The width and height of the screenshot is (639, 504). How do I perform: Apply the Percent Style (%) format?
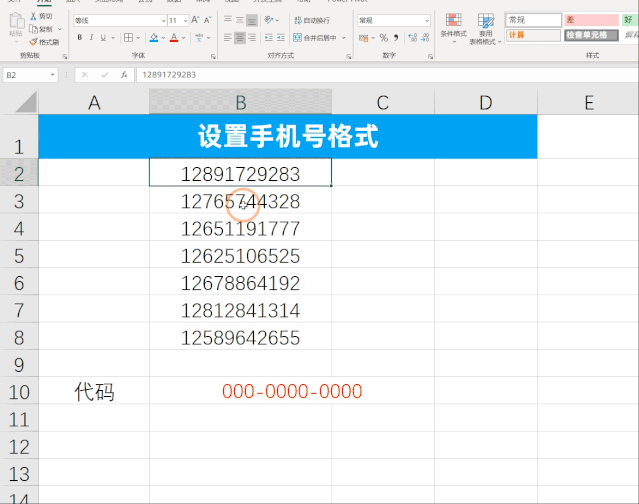coord(383,38)
